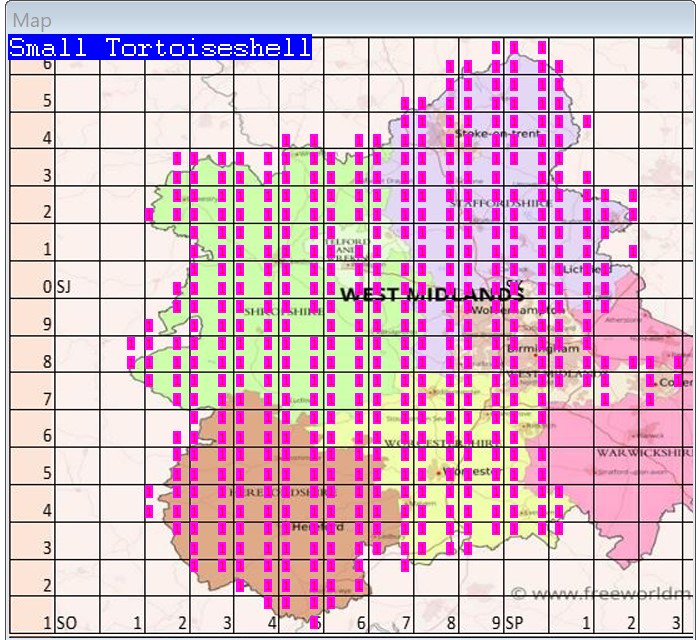Click the column 8 label on the bottom axis

pos(452,622)
